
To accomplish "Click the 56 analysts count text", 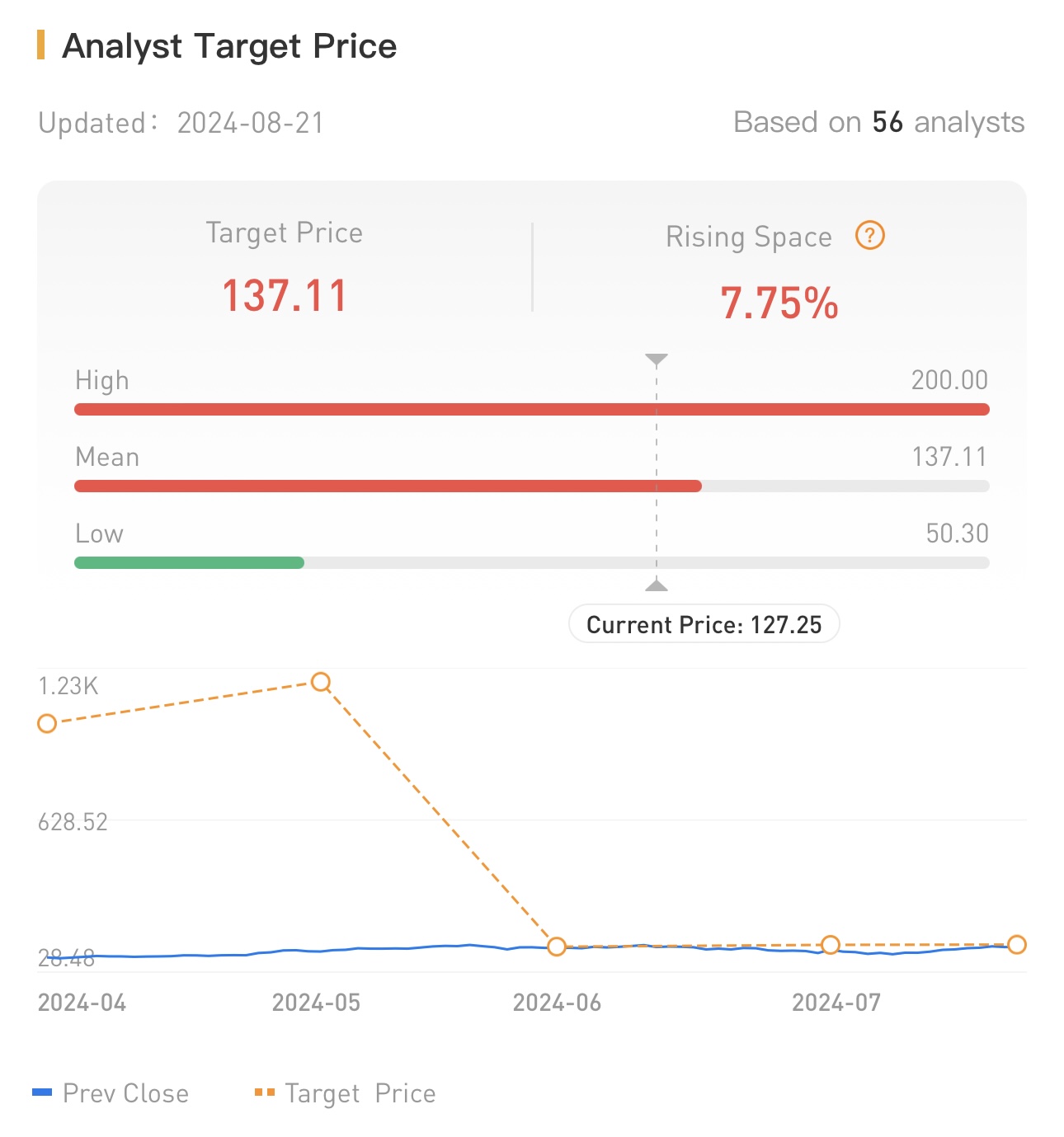I will point(887,122).
